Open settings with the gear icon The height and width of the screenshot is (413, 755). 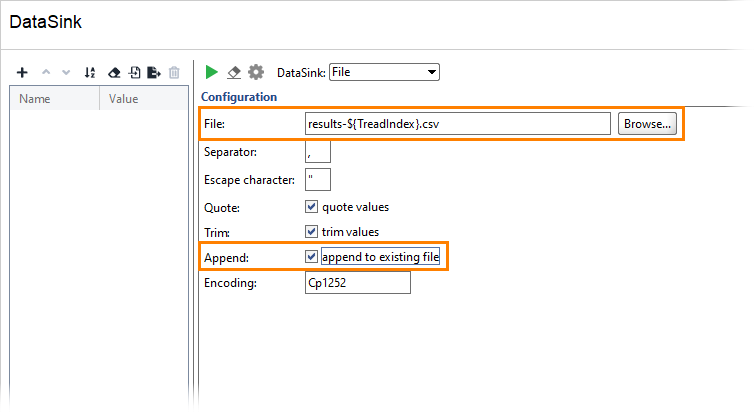(256, 72)
